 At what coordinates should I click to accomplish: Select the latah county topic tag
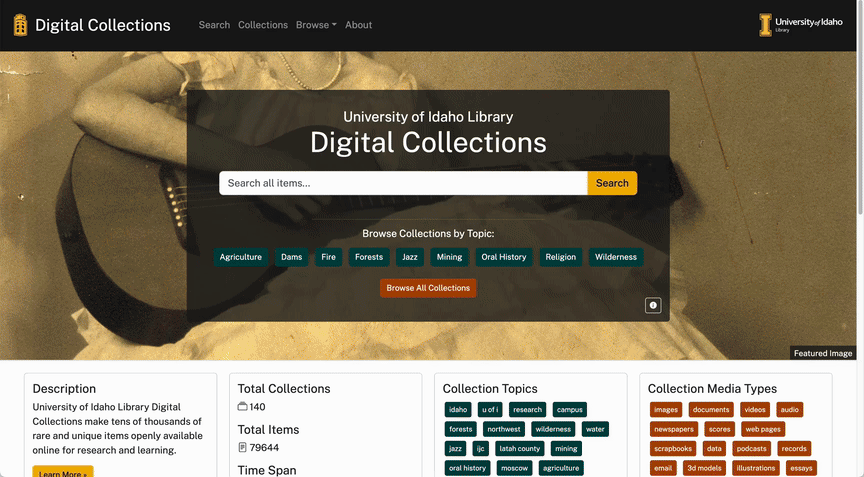point(520,449)
